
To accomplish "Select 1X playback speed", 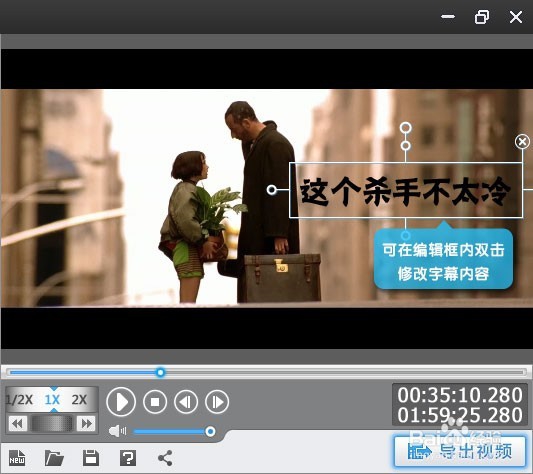I will point(52,400).
